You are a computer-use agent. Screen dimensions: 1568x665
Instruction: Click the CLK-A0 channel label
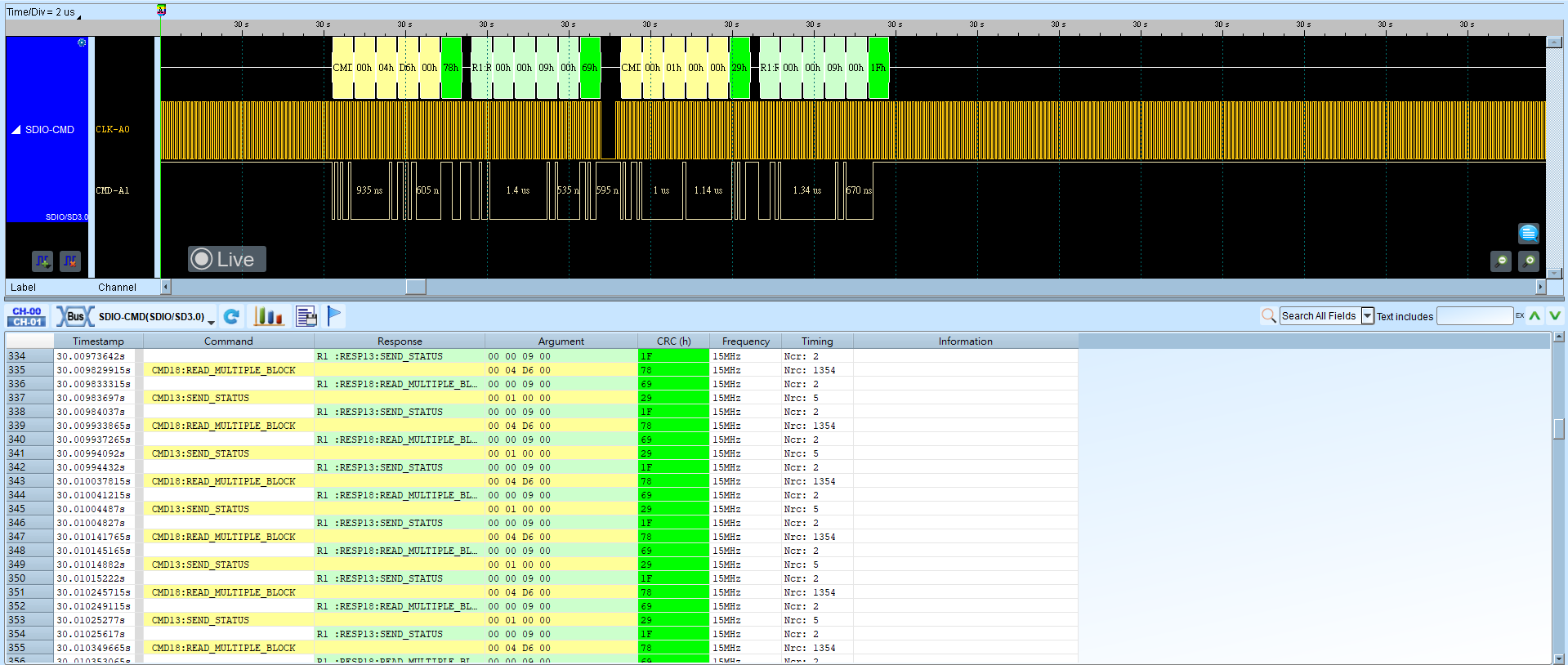(x=113, y=129)
